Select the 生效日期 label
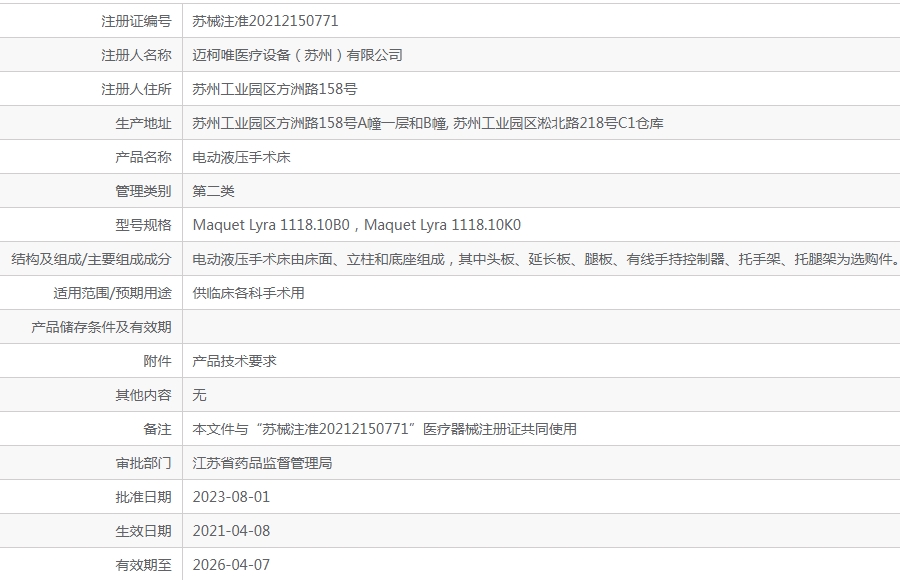Viewport: 900px width, 580px height. (x=143, y=531)
